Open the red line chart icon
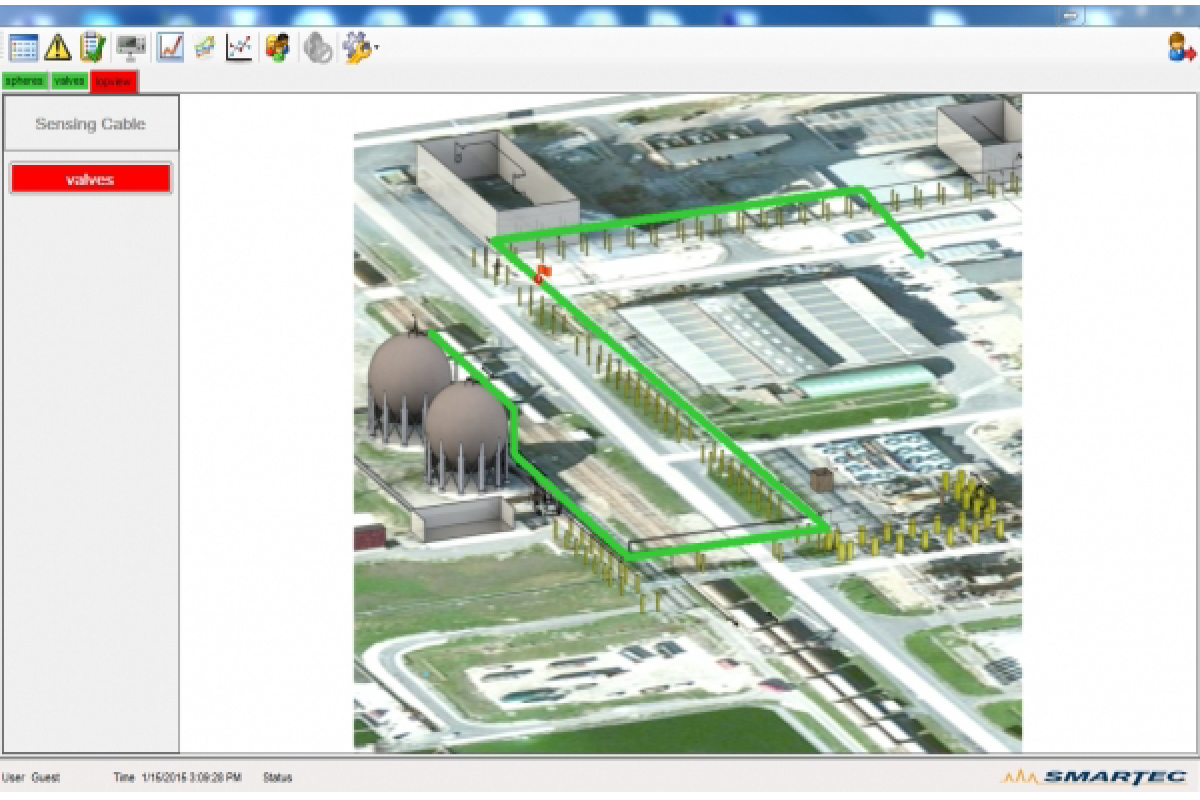1200x800 pixels. [x=170, y=47]
